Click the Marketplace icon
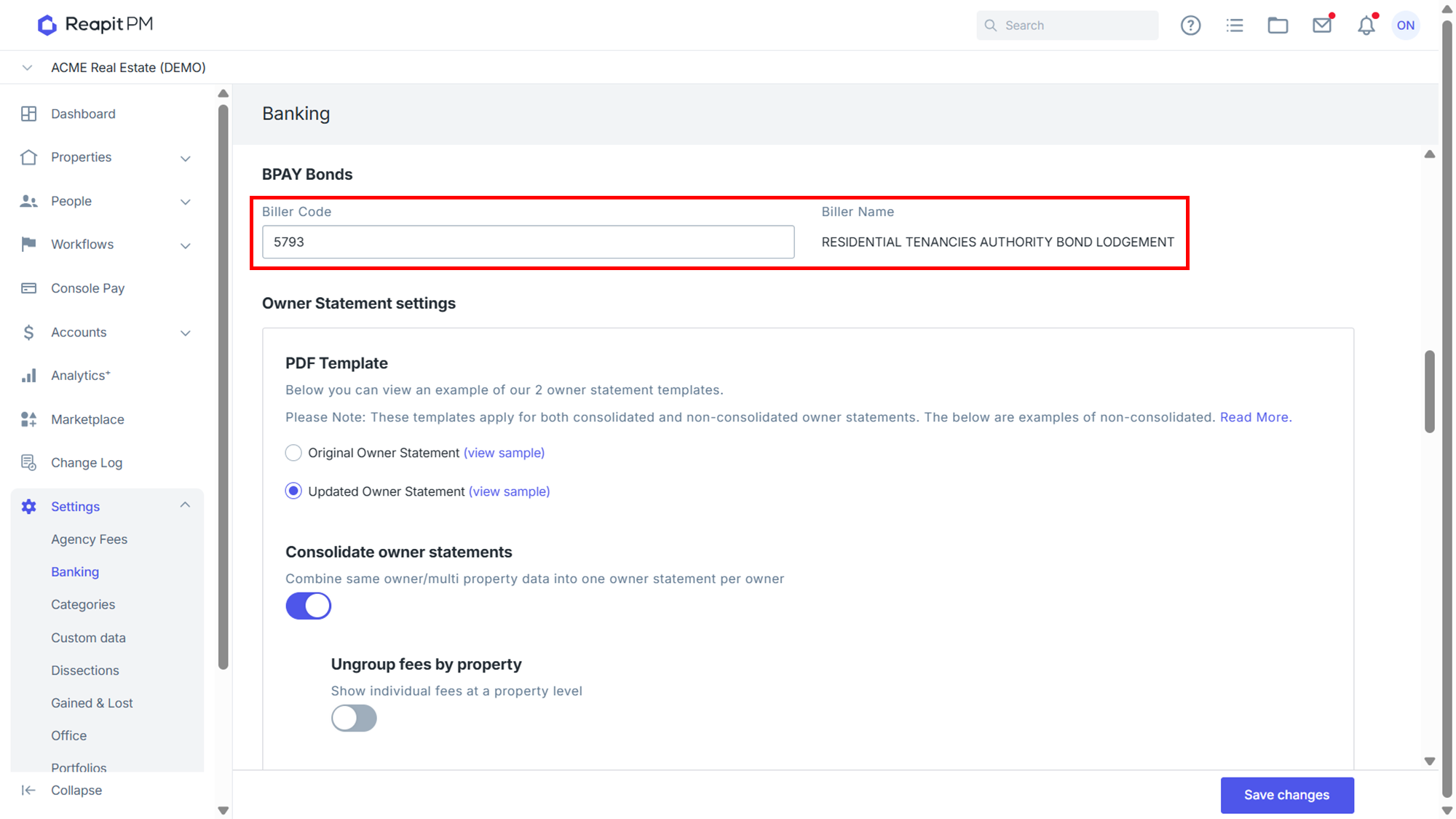The image size is (1456, 819). 29,419
